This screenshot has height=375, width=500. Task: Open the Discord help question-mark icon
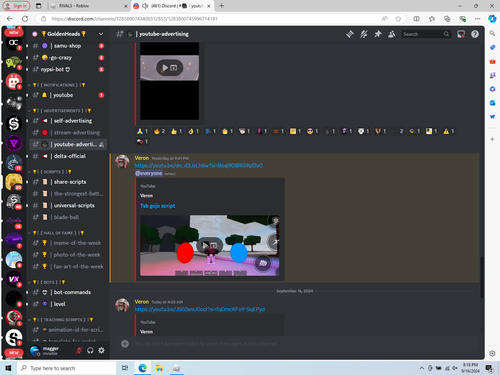tap(475, 34)
